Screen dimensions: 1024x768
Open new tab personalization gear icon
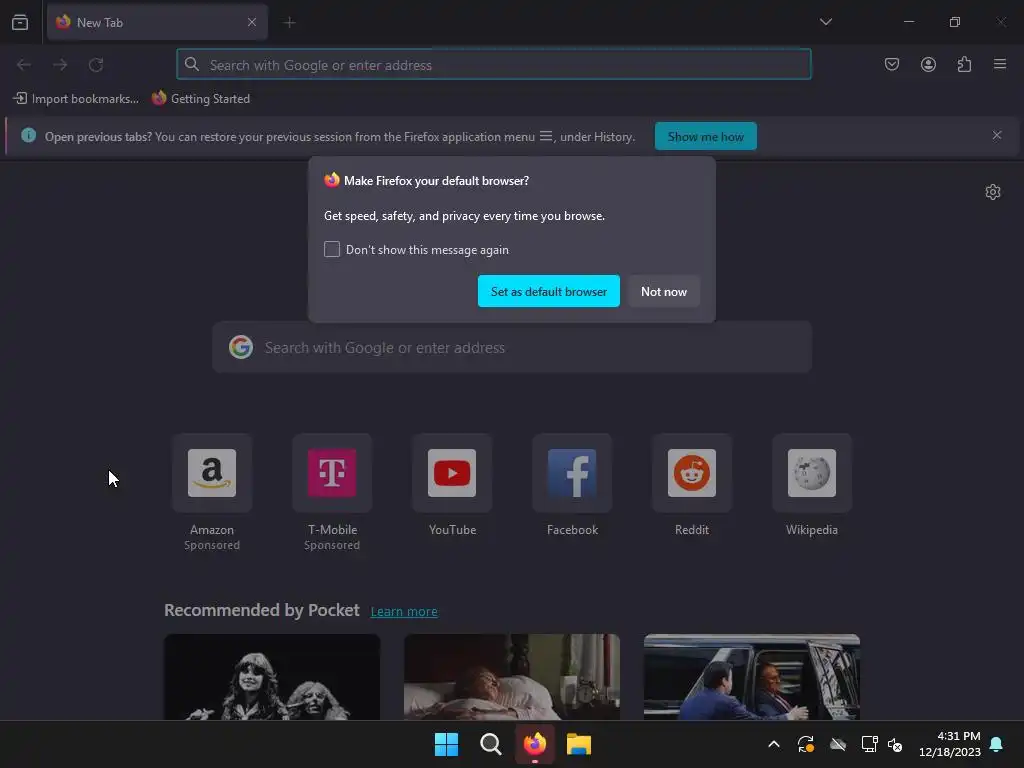point(993,192)
